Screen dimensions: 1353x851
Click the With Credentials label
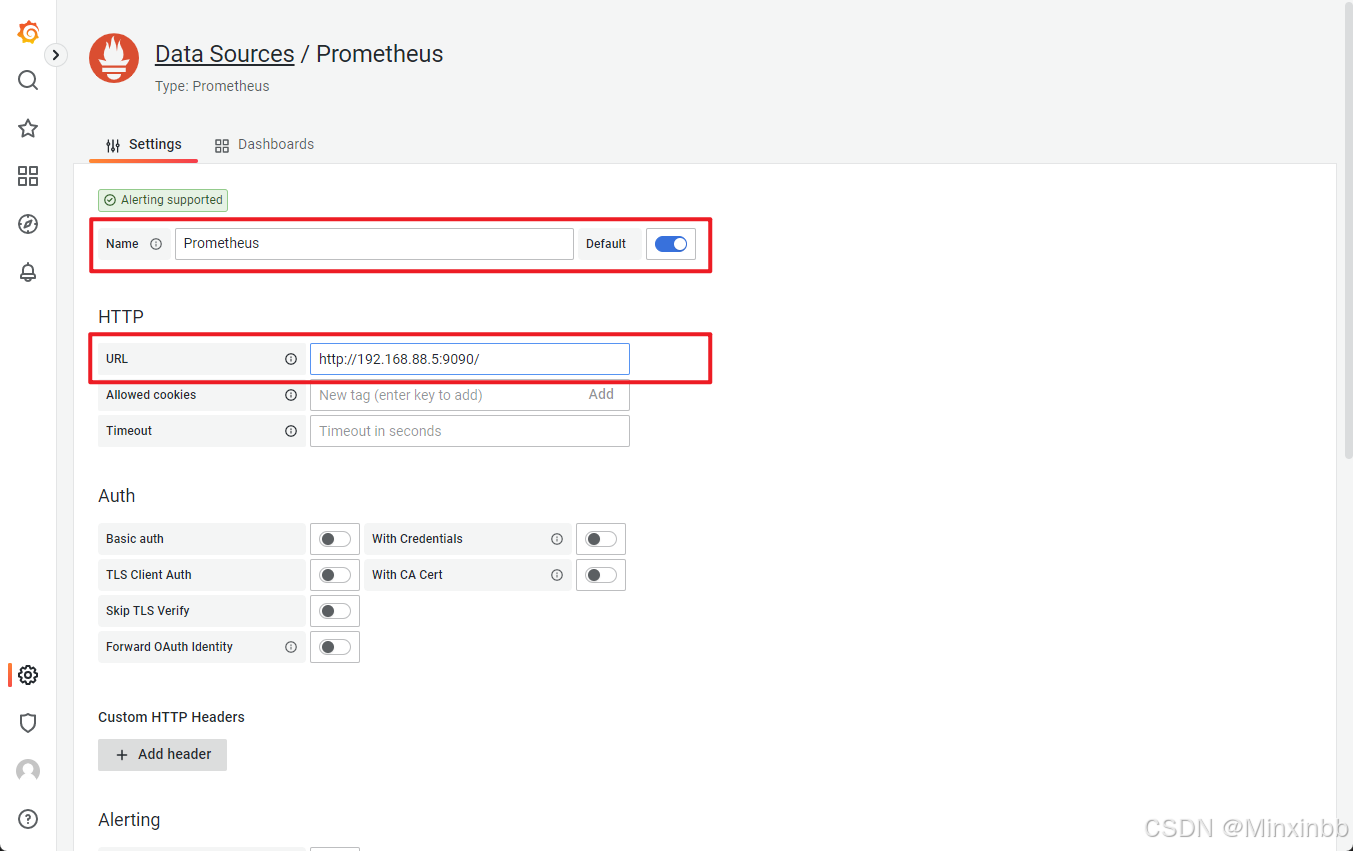[417, 539]
